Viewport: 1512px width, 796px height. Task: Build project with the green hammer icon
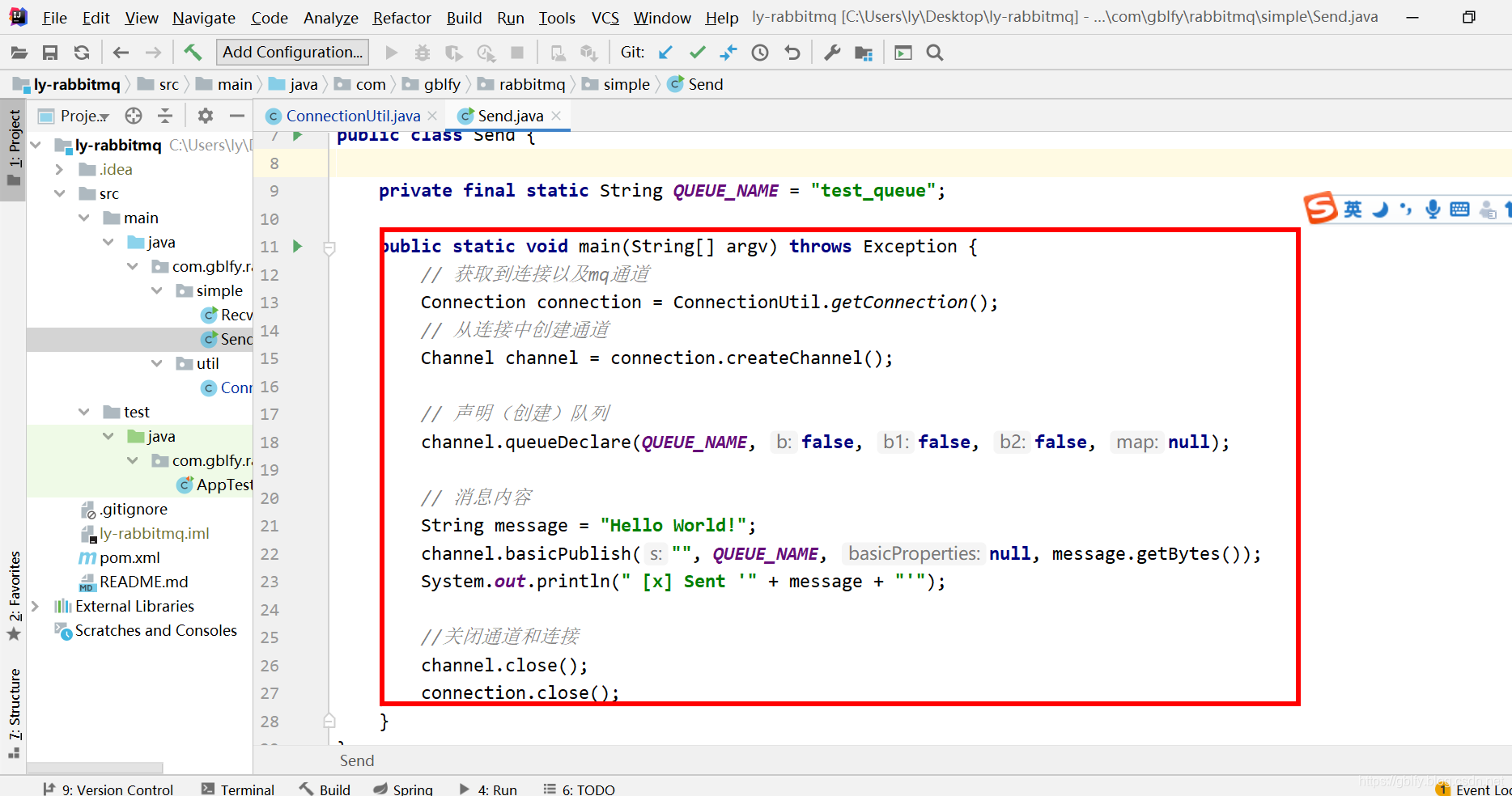(x=193, y=53)
